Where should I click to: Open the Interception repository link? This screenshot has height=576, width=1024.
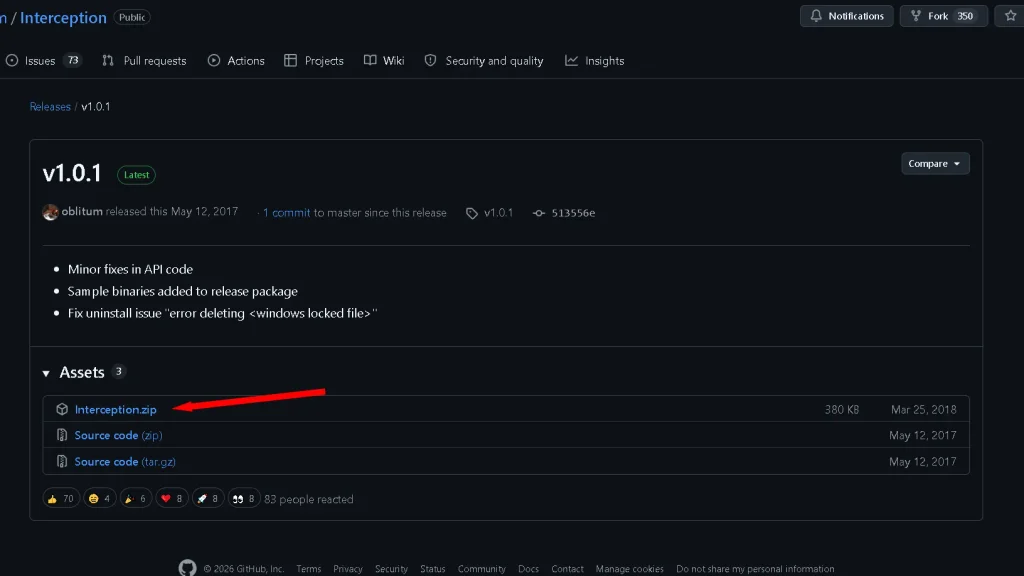pos(63,18)
